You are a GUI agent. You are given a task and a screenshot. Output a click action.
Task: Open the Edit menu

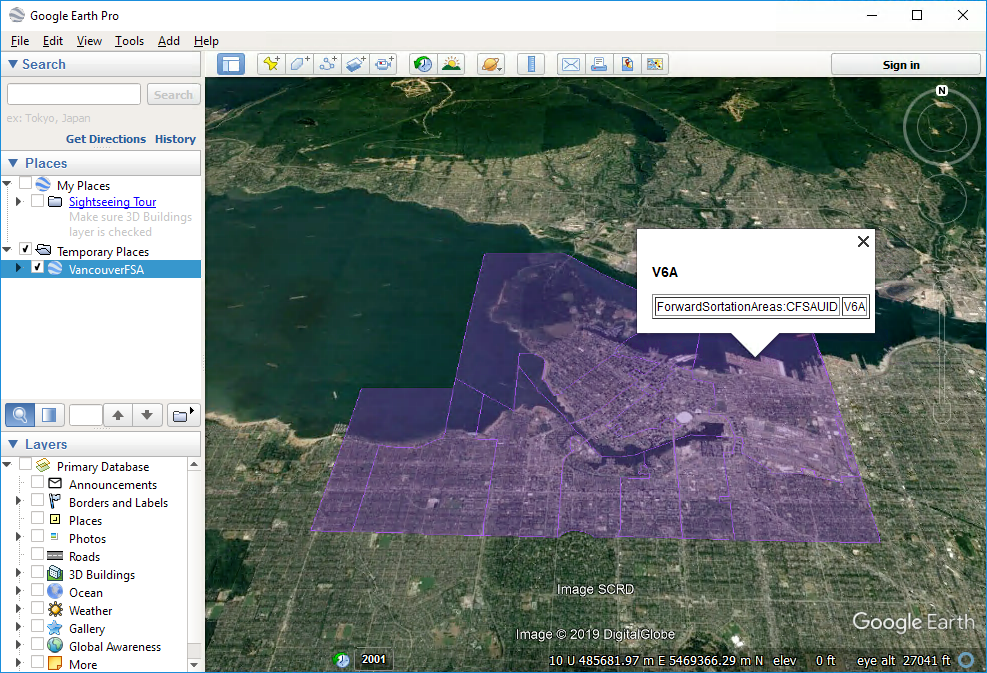pyautogui.click(x=53, y=41)
